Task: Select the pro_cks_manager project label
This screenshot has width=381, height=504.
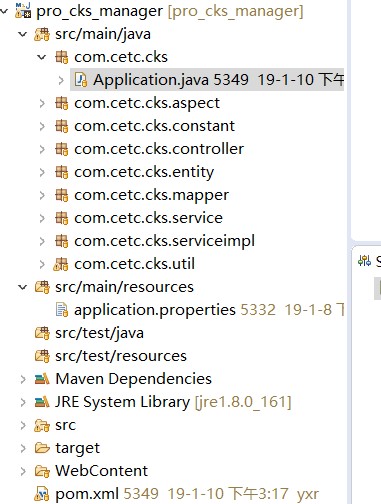Action: tap(100, 11)
